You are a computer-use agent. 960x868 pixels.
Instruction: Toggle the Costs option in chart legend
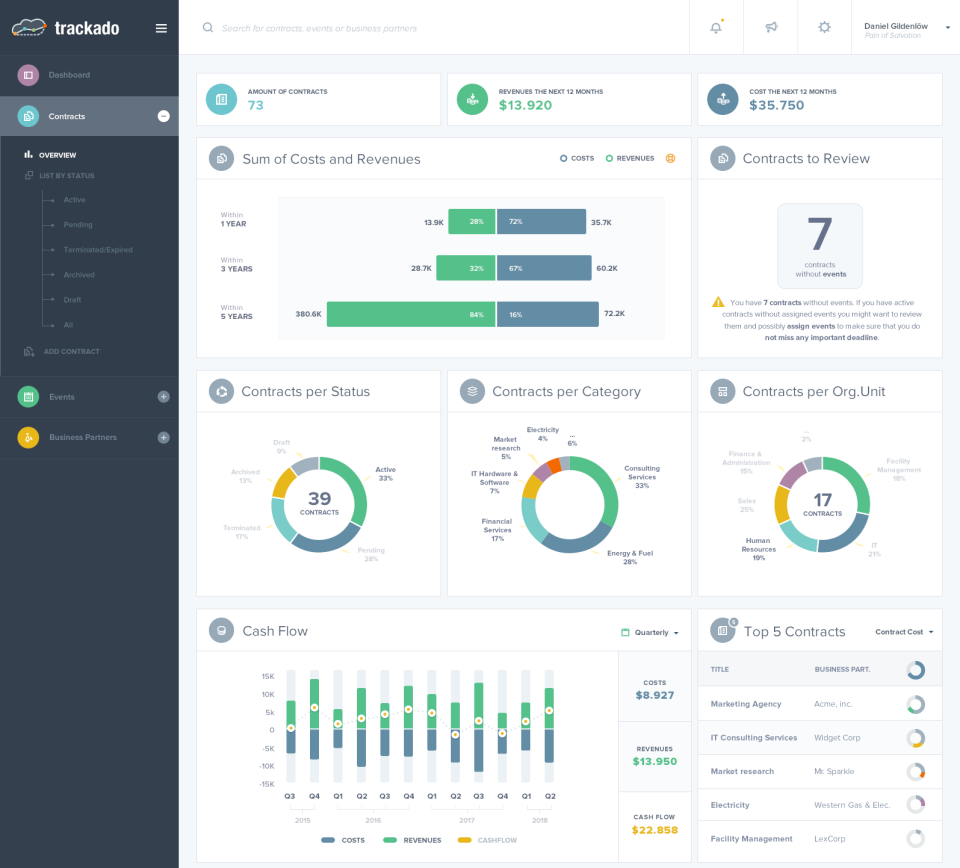pos(576,158)
